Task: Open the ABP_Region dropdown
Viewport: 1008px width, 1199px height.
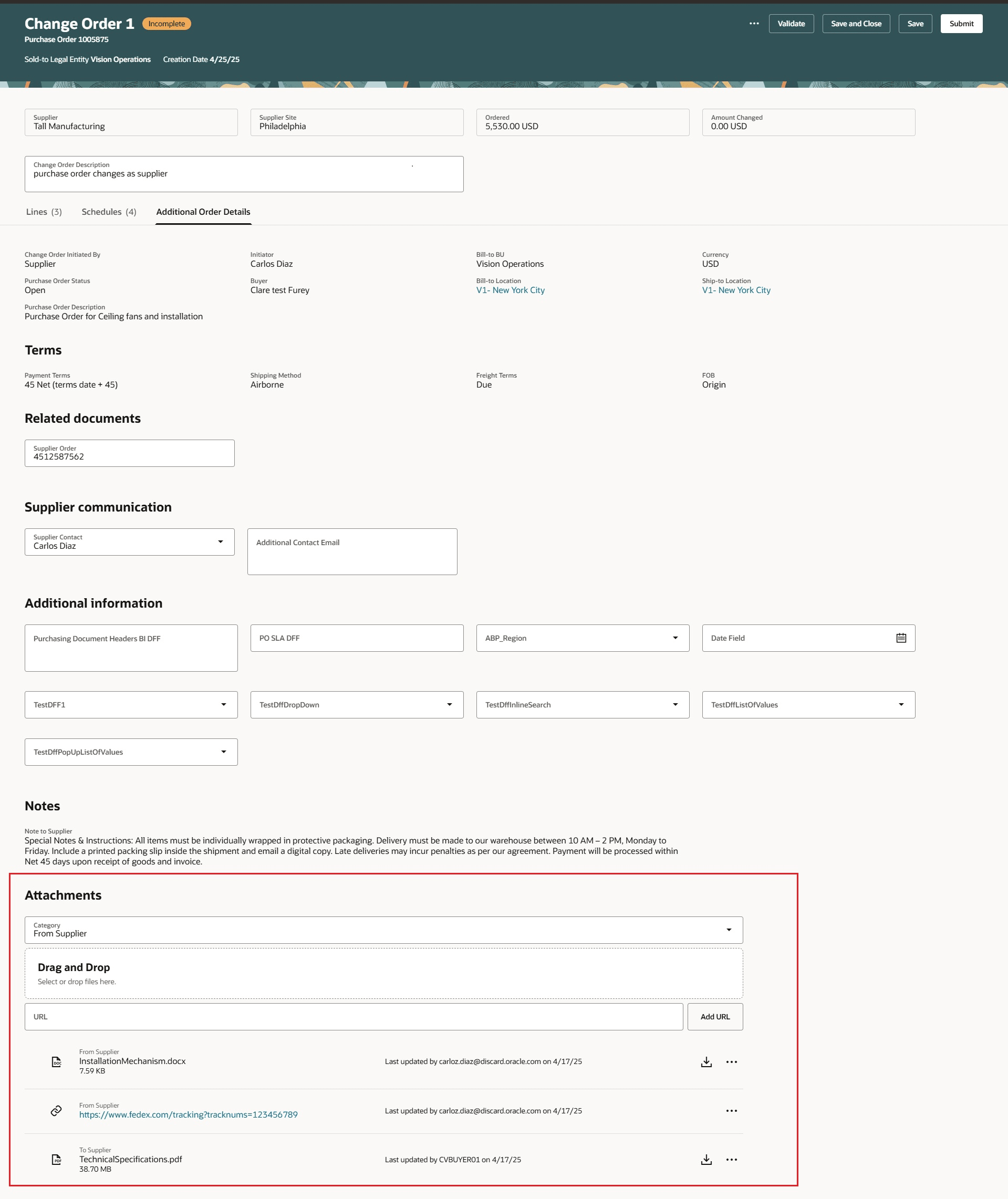Action: [x=675, y=638]
